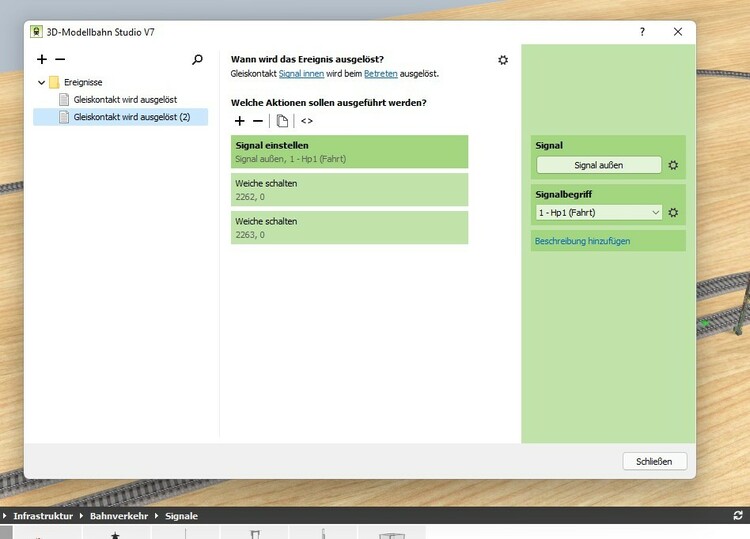This screenshot has width=750, height=539.
Task: Expand the Bahnverkehr breadcrumb arrow
Action: [x=81, y=516]
